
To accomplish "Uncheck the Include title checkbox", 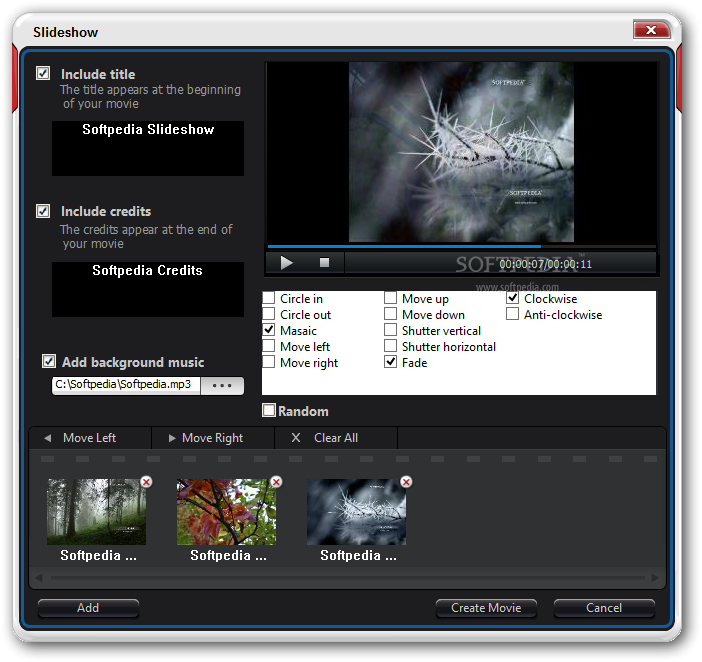I will point(43,73).
